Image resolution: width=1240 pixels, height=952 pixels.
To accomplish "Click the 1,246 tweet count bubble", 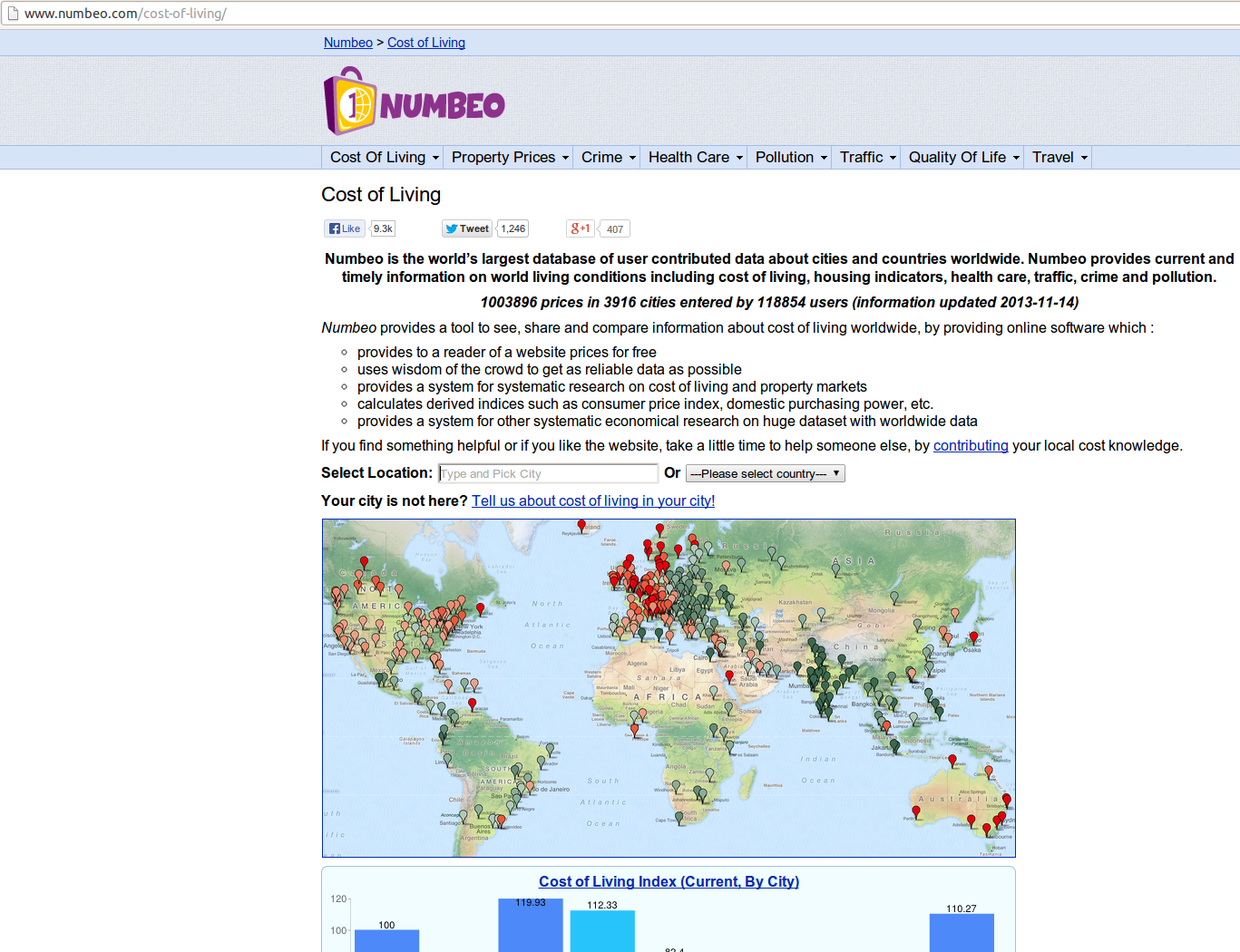I will tap(513, 228).
